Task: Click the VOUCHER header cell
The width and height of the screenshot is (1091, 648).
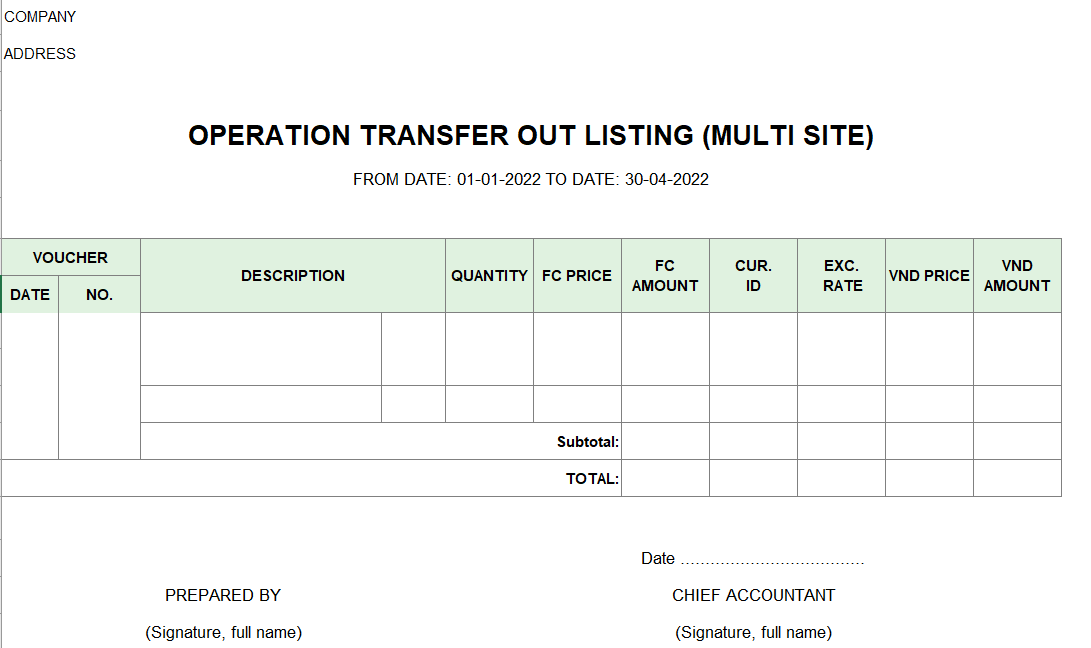Action: click(70, 258)
